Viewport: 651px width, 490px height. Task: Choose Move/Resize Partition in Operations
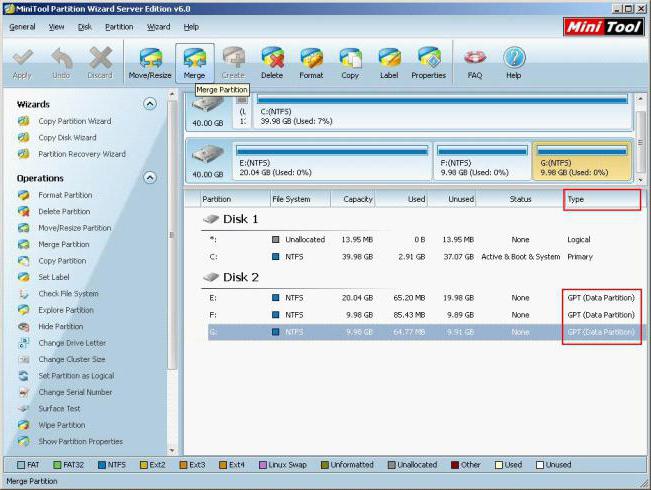(75, 228)
